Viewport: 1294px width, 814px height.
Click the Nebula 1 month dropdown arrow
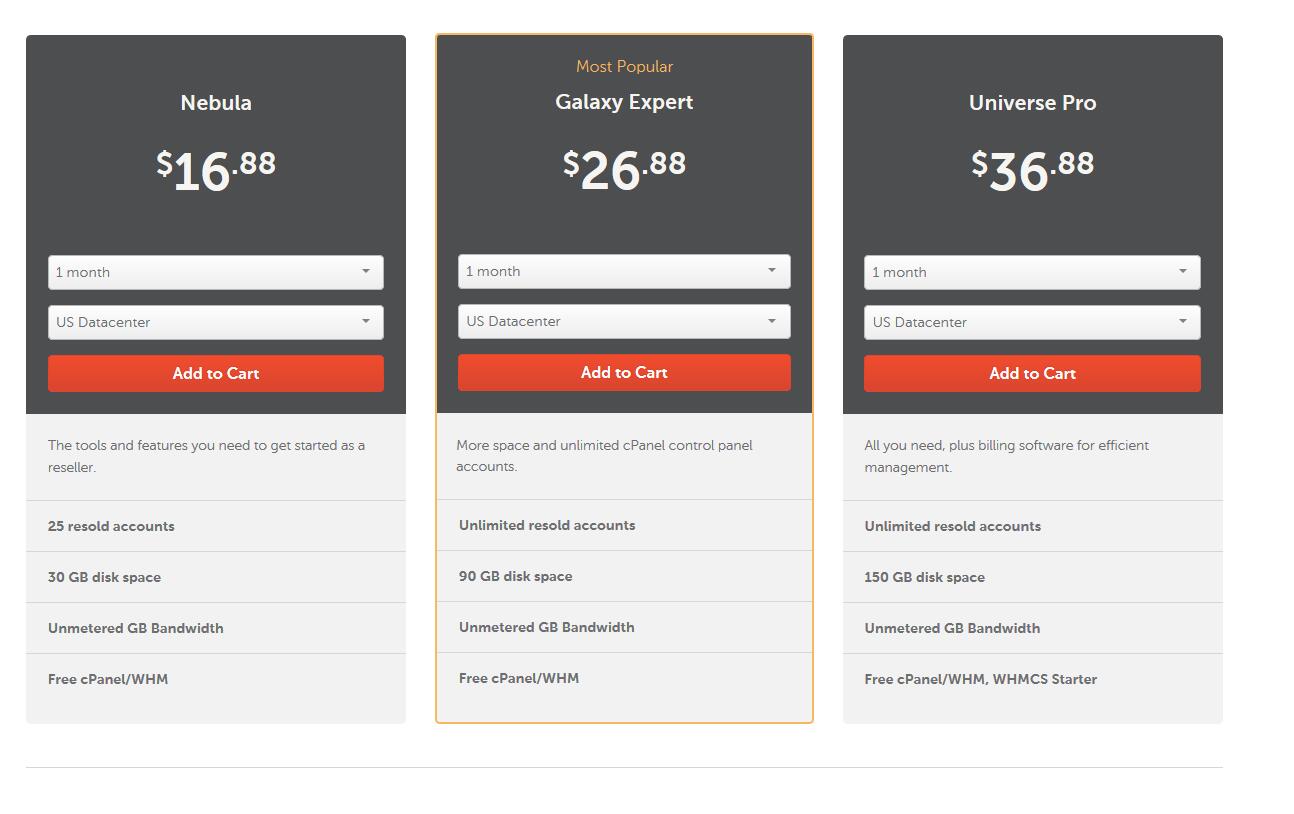click(366, 271)
